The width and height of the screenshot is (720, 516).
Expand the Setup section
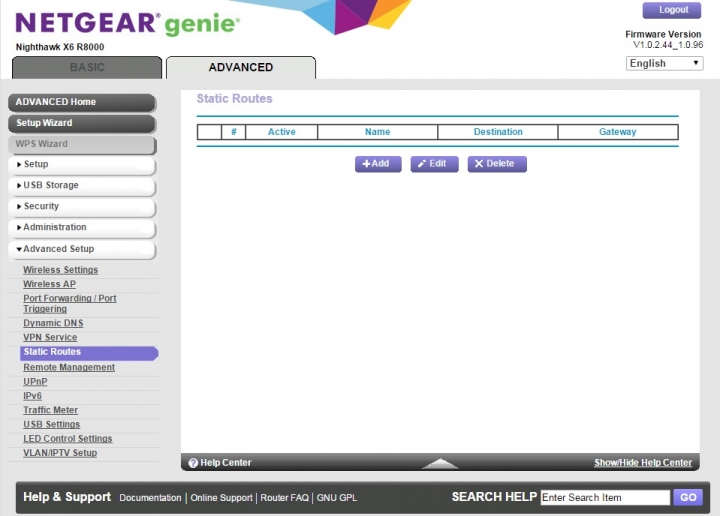(x=82, y=164)
